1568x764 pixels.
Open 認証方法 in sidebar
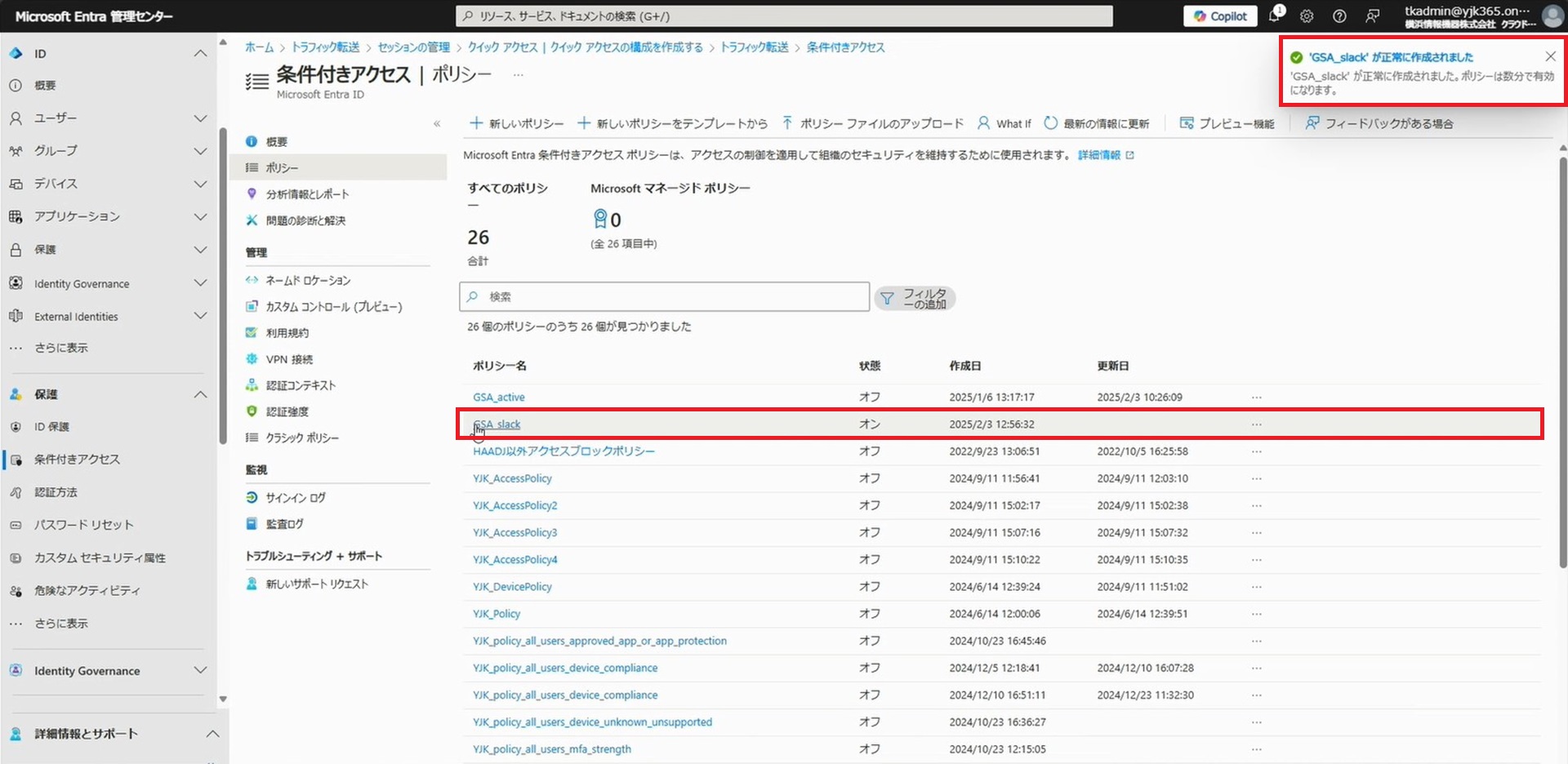[x=56, y=492]
